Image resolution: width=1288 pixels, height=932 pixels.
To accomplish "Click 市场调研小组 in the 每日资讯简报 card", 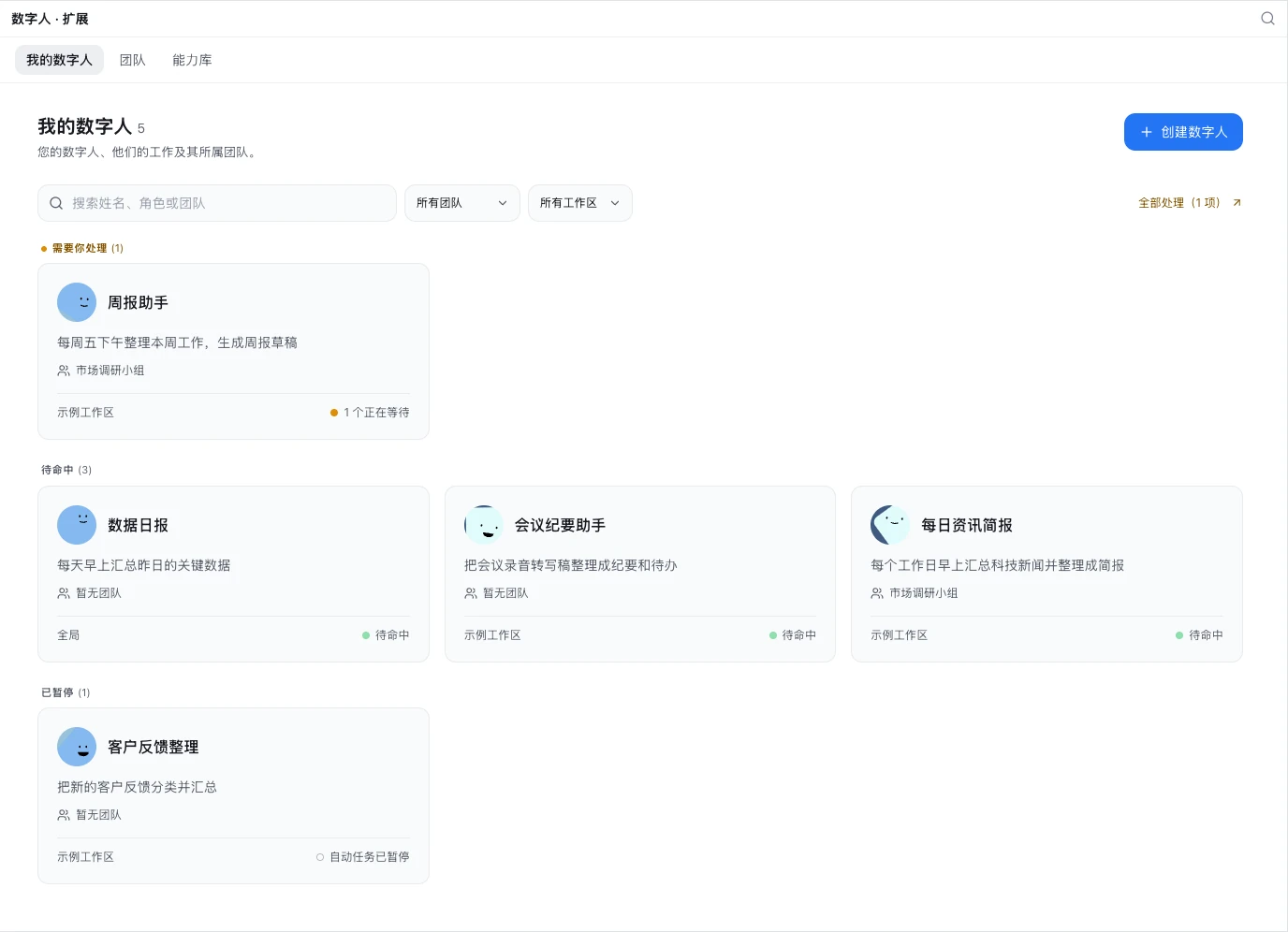I will [x=923, y=593].
